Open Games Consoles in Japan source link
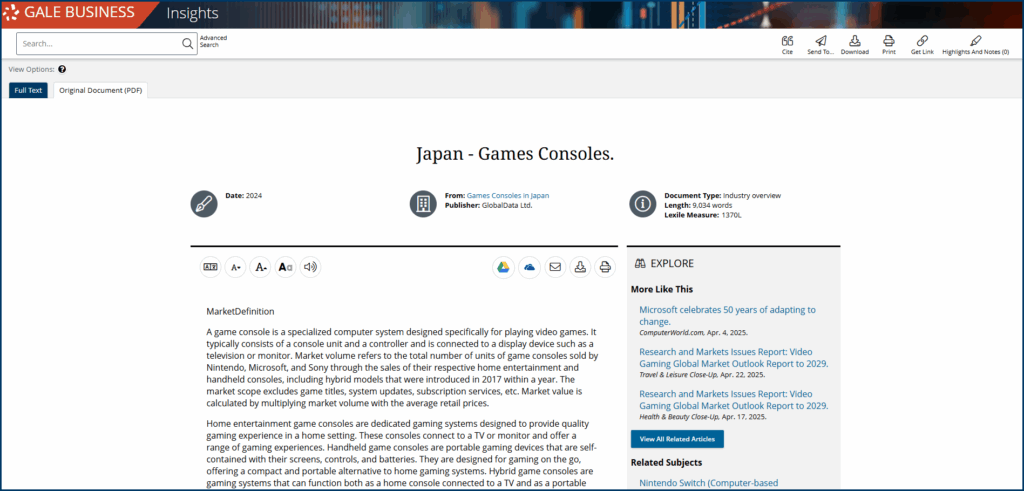This screenshot has width=1024, height=491. pyautogui.click(x=507, y=195)
